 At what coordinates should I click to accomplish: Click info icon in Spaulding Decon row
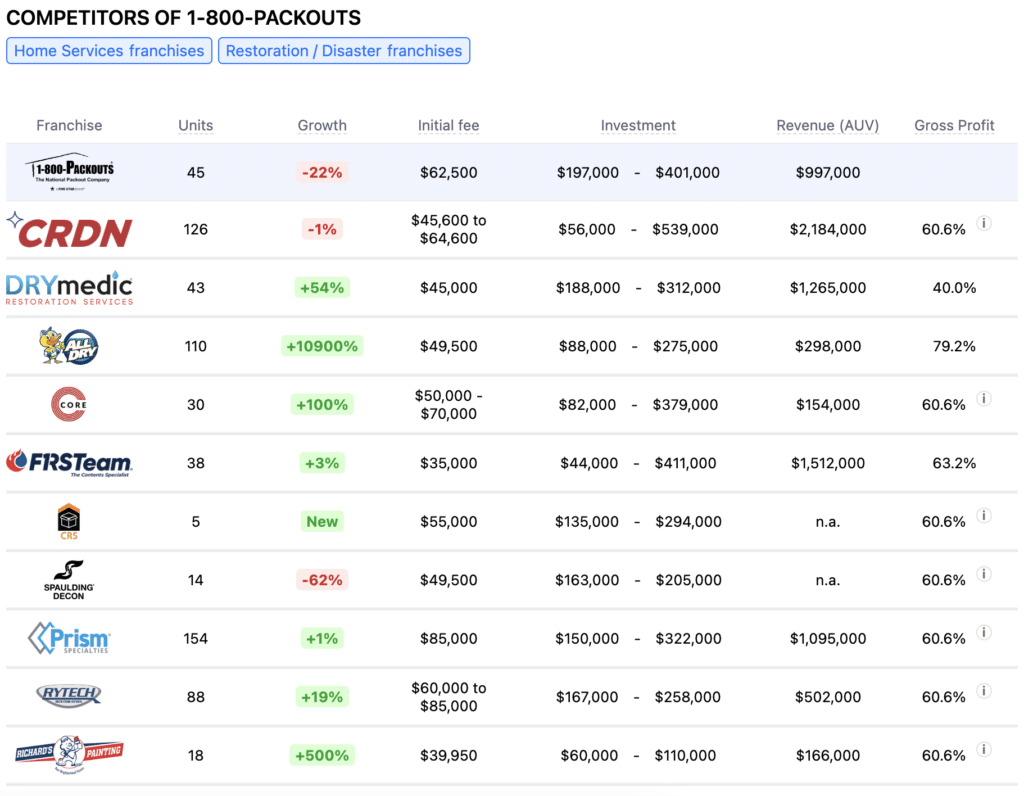(984, 574)
